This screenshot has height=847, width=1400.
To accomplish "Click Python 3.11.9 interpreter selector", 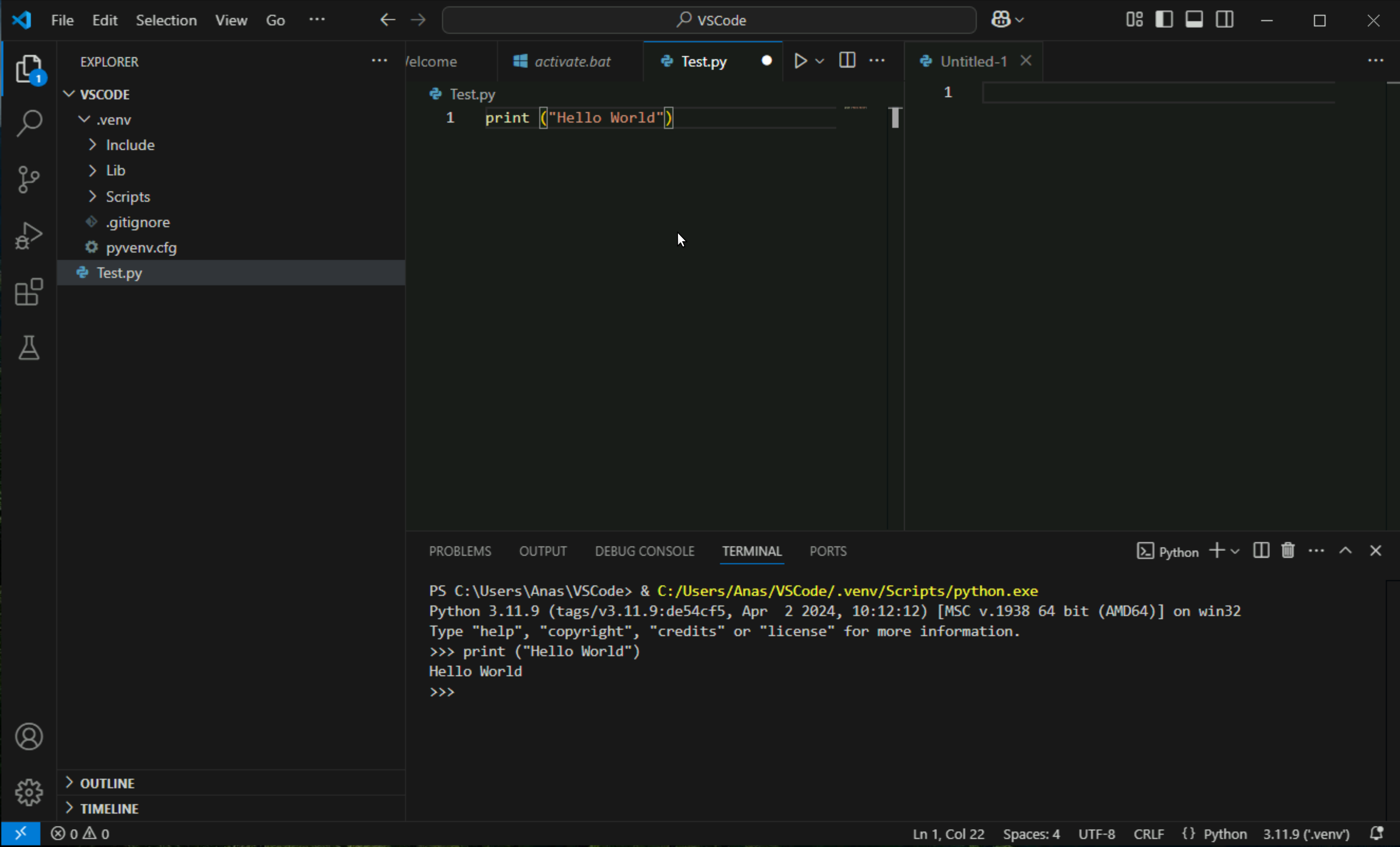I will click(x=1306, y=834).
